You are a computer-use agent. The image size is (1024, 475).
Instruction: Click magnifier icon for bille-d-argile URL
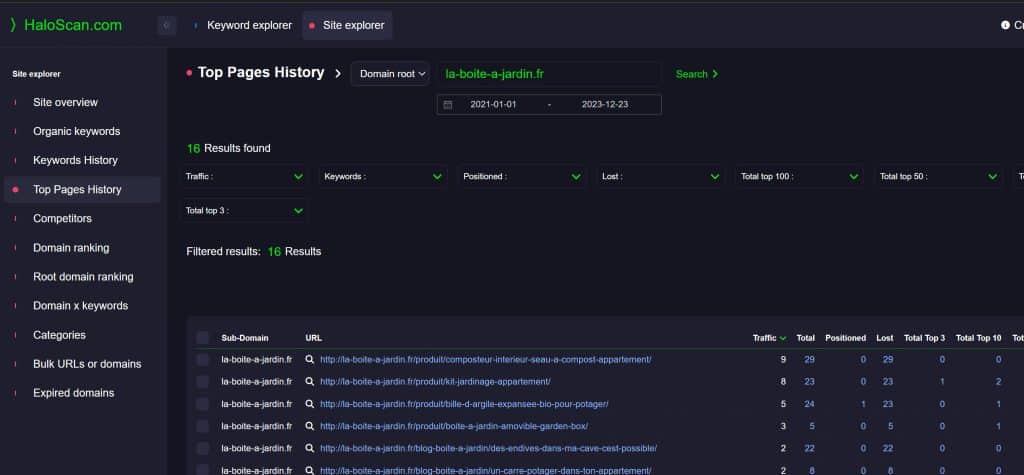[310, 404]
